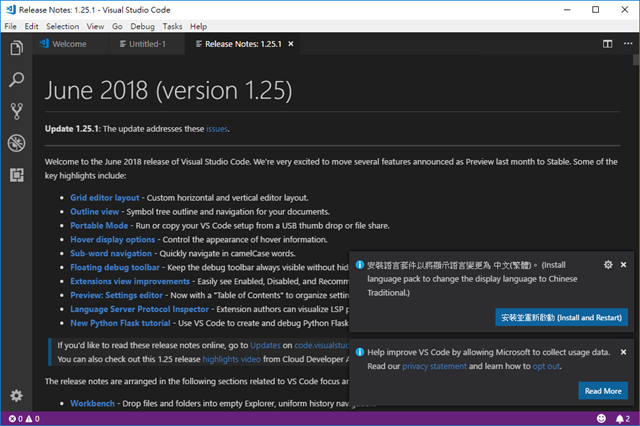This screenshot has width=640, height=426.
Task: Open the File menu
Action: [11, 26]
